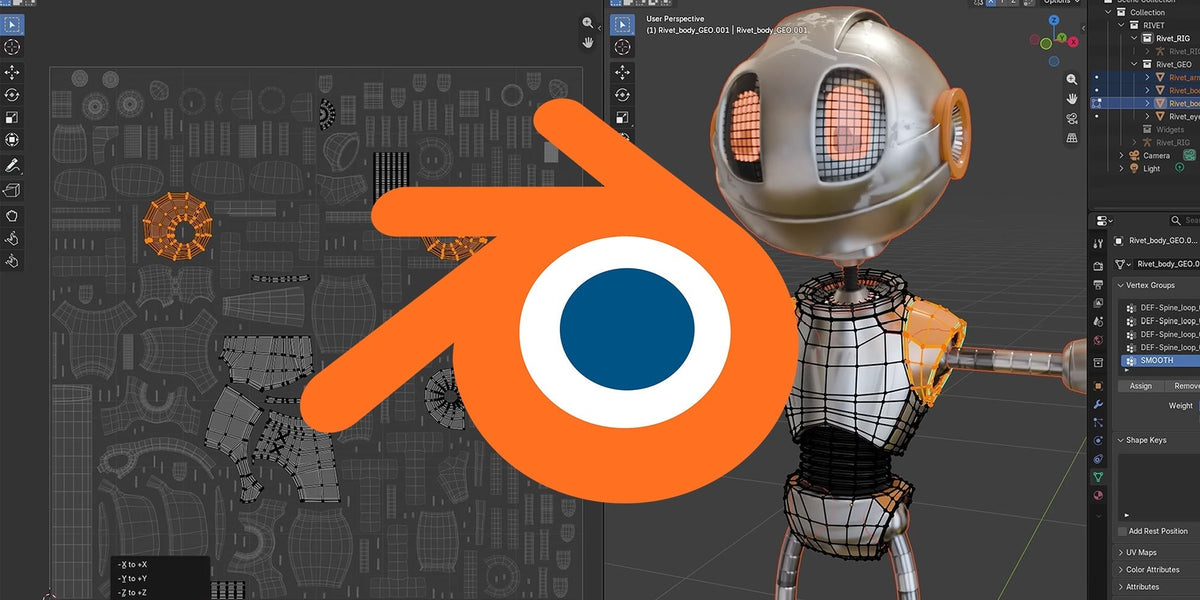
Task: Open the Material properties tab
Action: [x=1099, y=496]
